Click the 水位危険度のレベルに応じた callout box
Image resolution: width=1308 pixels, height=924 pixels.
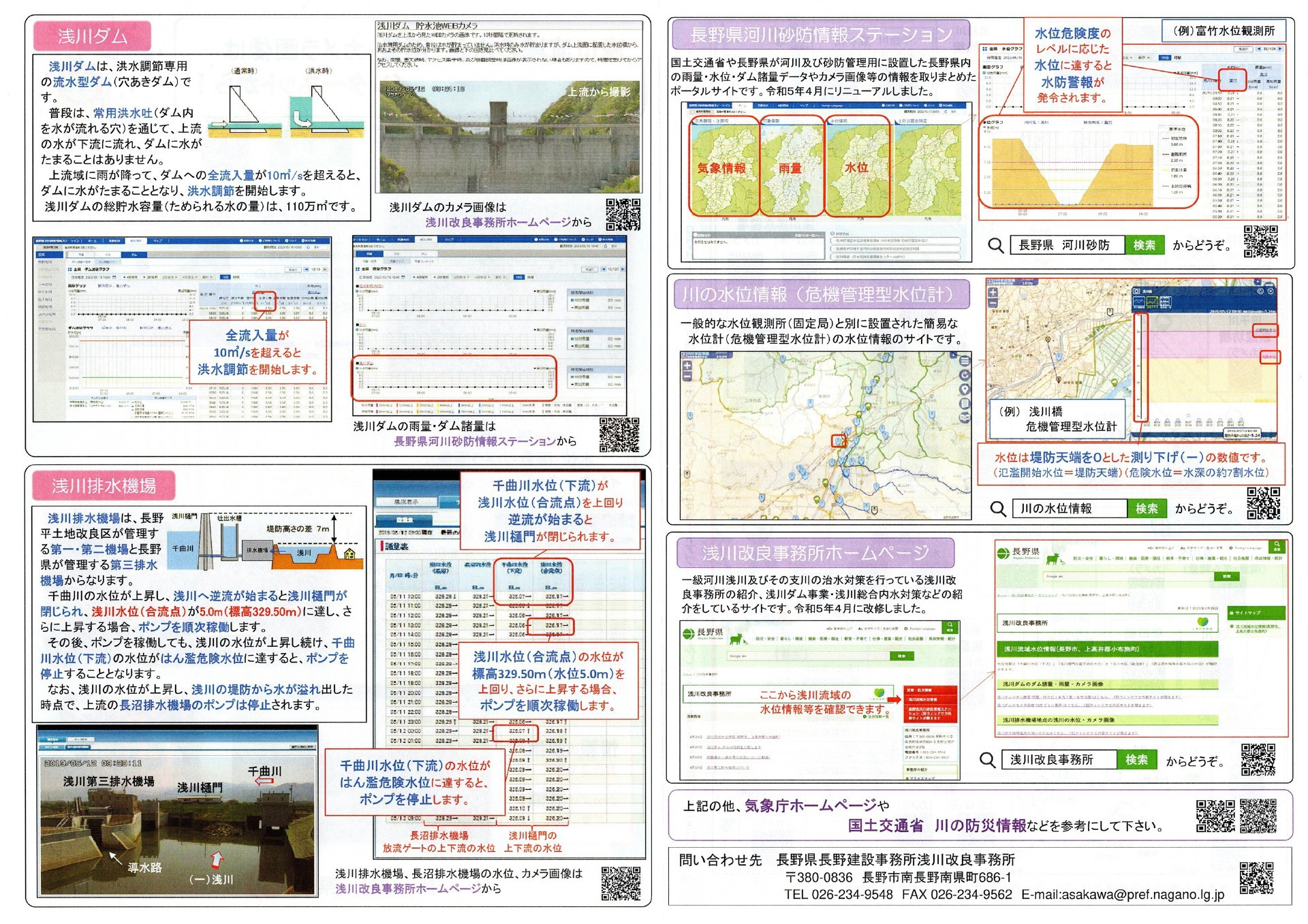(x=1072, y=65)
